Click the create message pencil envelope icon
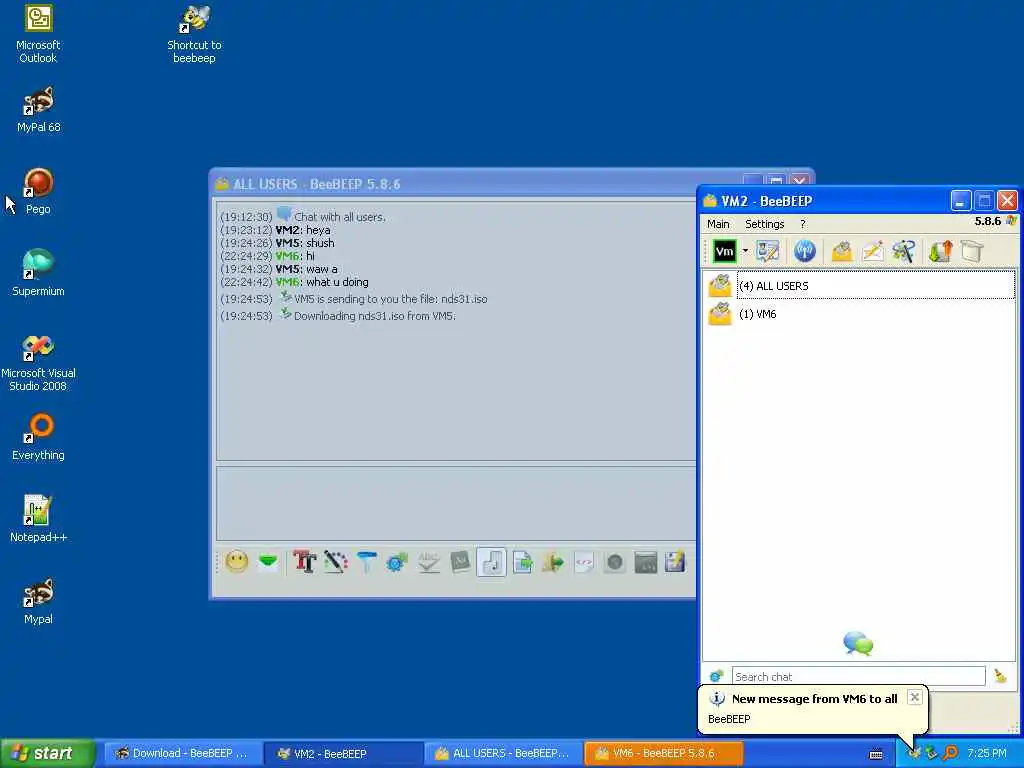1024x768 pixels. (x=873, y=251)
